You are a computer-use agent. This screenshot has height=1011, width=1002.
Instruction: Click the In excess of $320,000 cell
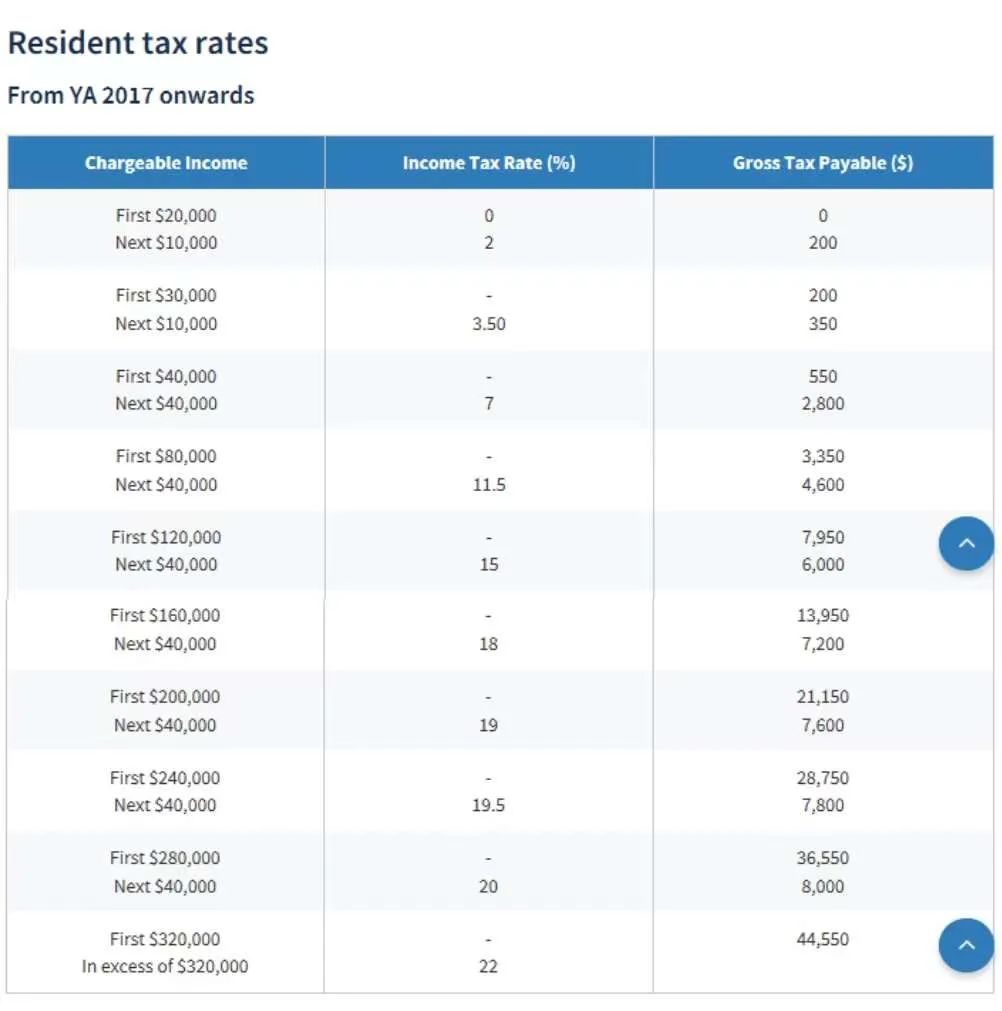point(166,966)
